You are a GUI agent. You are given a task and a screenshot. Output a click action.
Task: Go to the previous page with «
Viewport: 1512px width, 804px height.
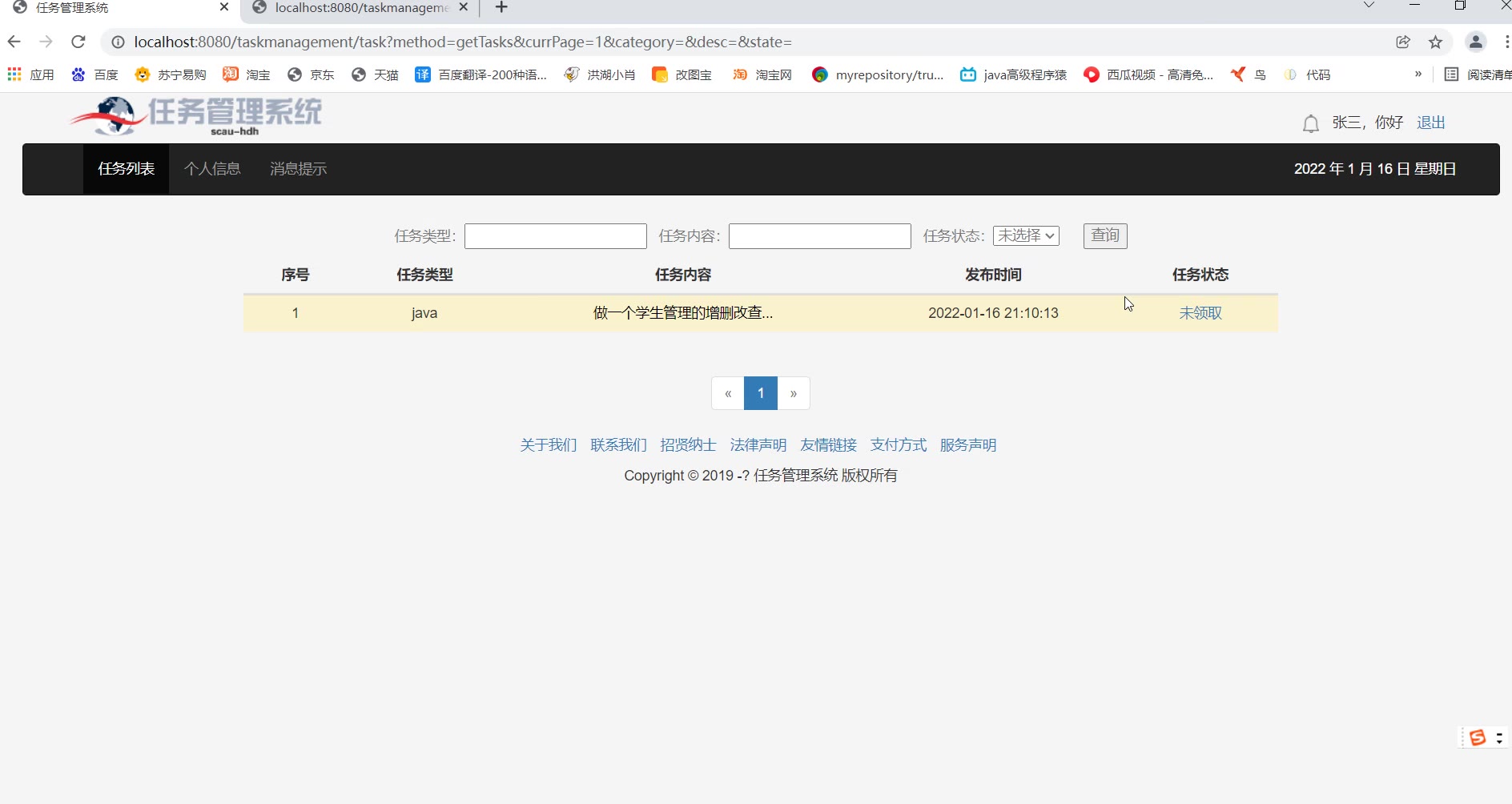[x=728, y=393]
